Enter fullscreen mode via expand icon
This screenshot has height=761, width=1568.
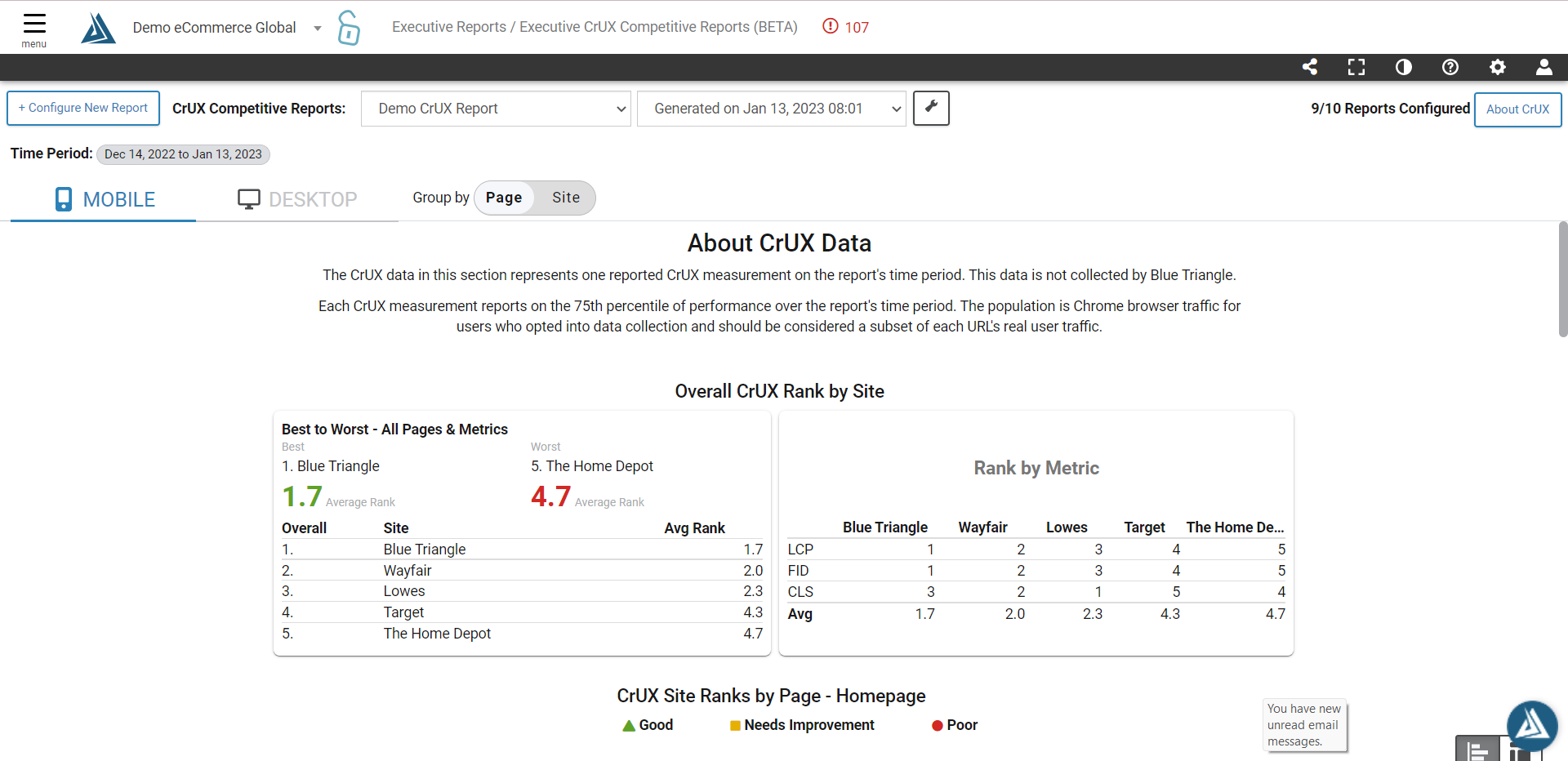click(1356, 67)
